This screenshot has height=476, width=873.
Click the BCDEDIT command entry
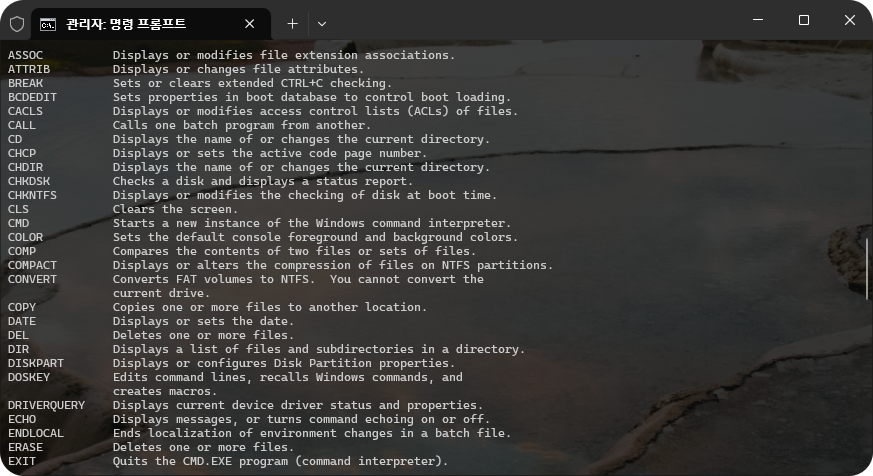(32, 97)
